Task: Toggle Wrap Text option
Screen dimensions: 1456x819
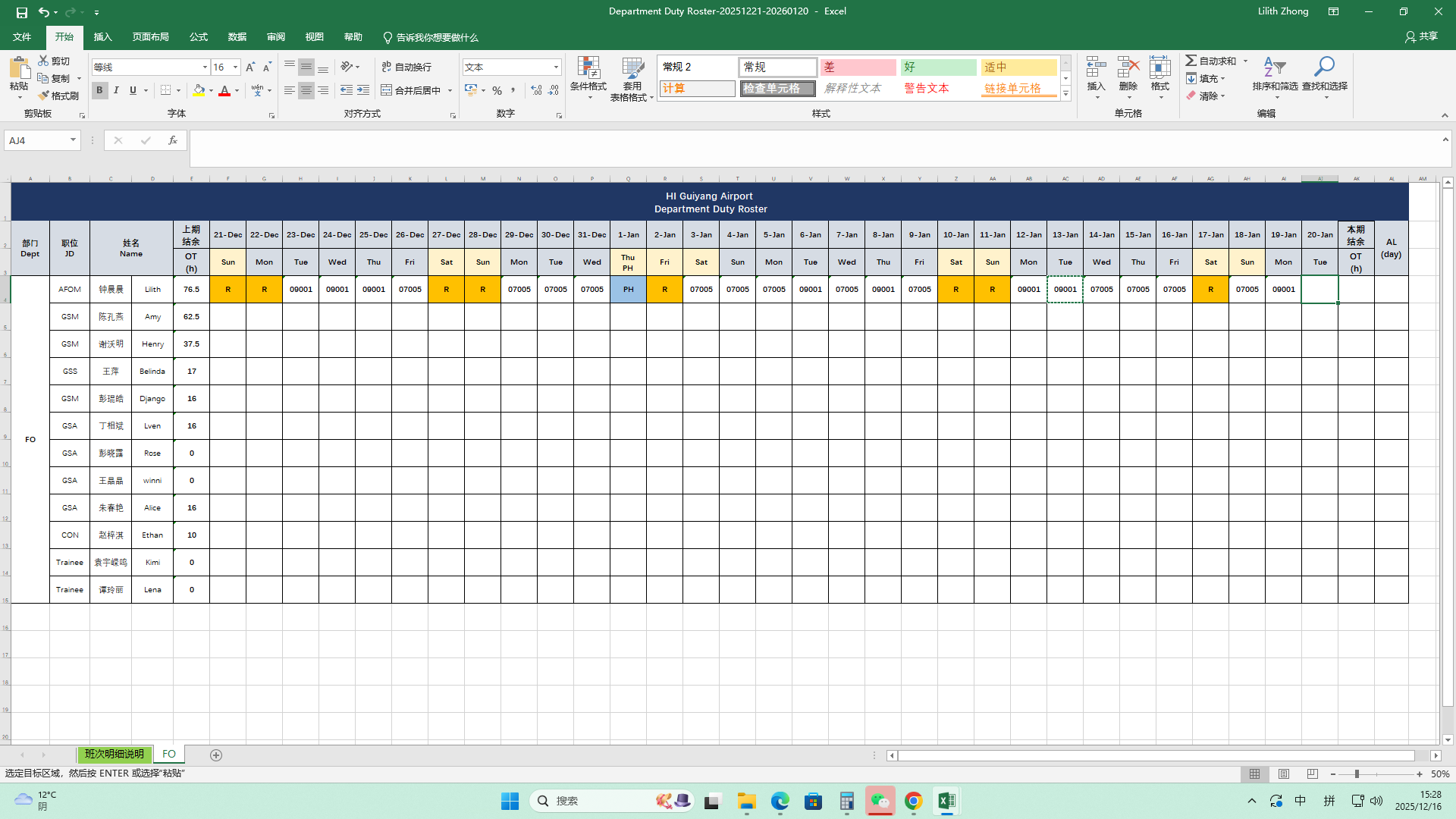Action: (406, 67)
